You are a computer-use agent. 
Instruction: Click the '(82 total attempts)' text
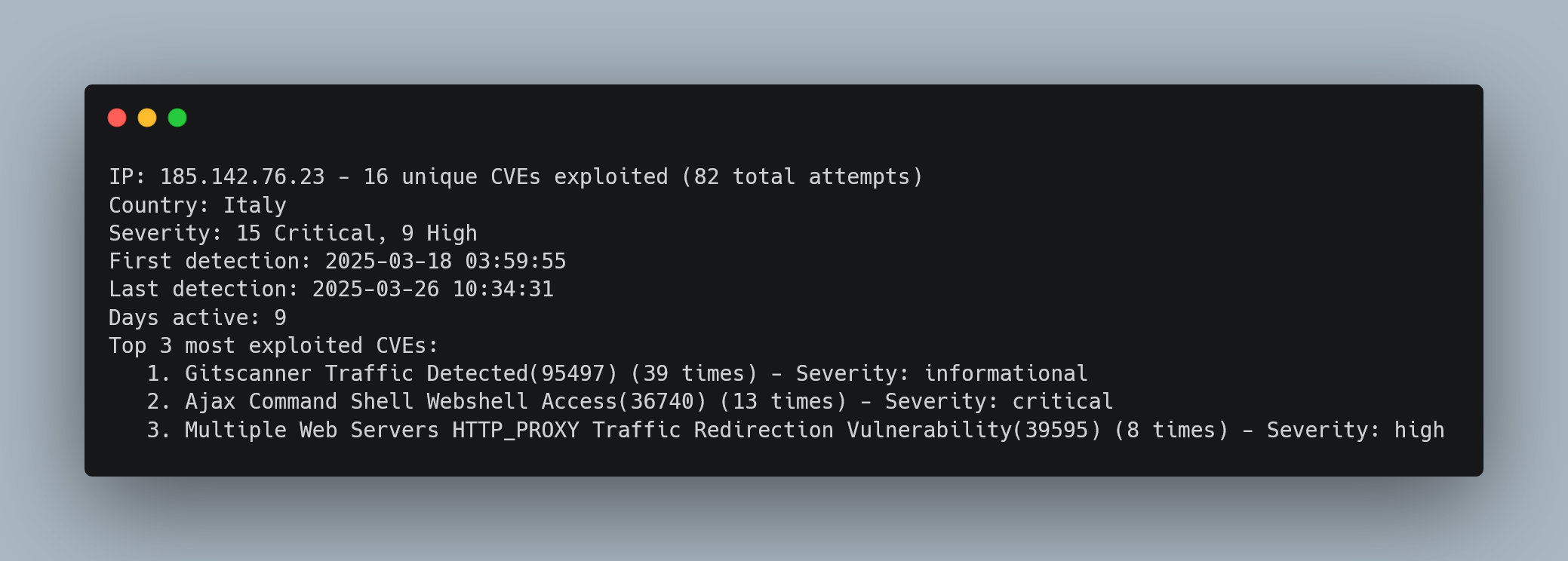(x=802, y=176)
